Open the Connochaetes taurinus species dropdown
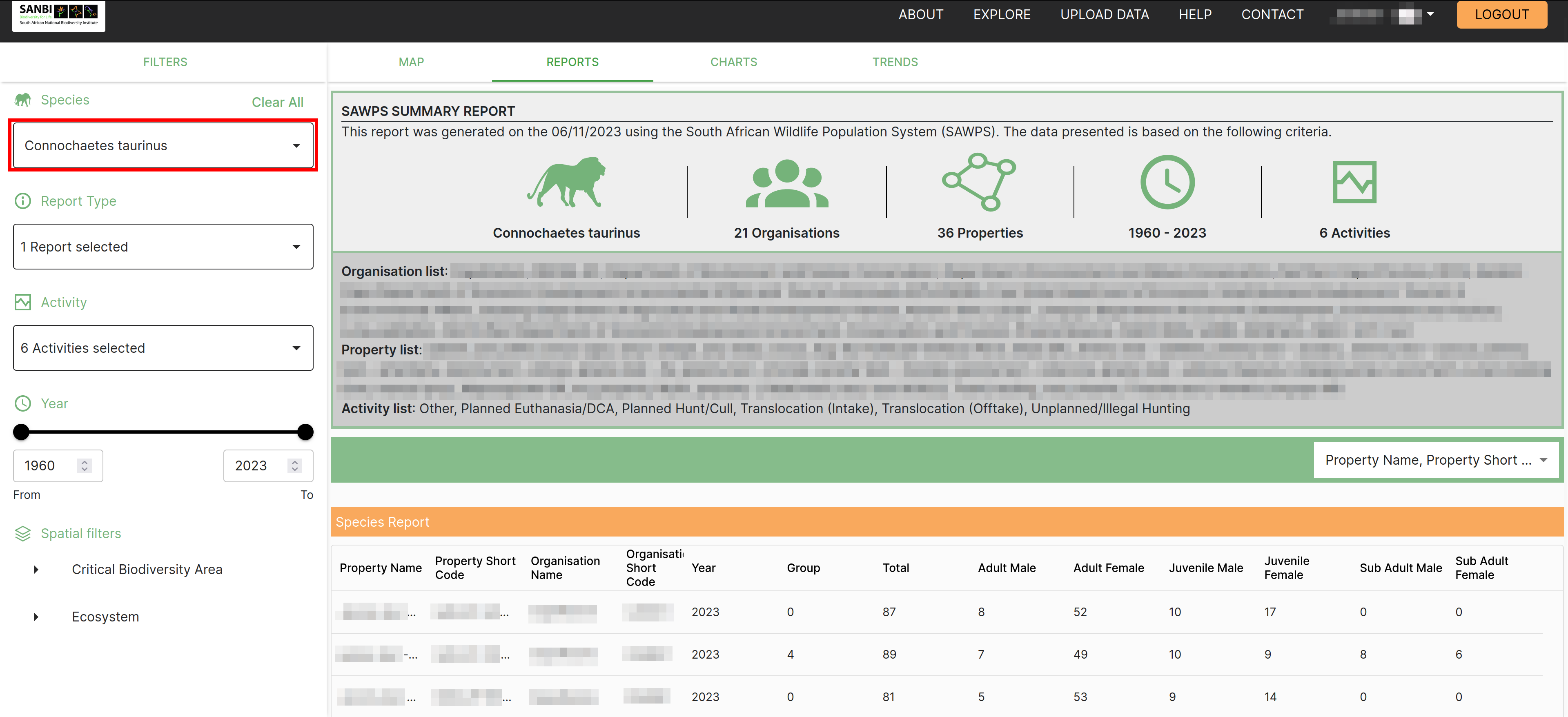Viewport: 1568px width, 717px height. (163, 145)
